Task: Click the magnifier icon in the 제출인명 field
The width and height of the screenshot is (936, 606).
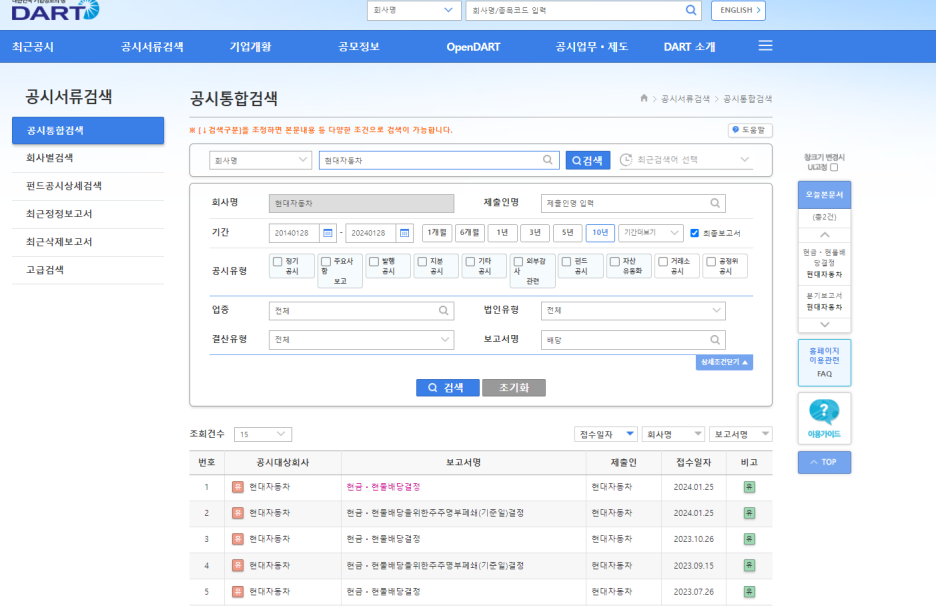Action: 715,203
